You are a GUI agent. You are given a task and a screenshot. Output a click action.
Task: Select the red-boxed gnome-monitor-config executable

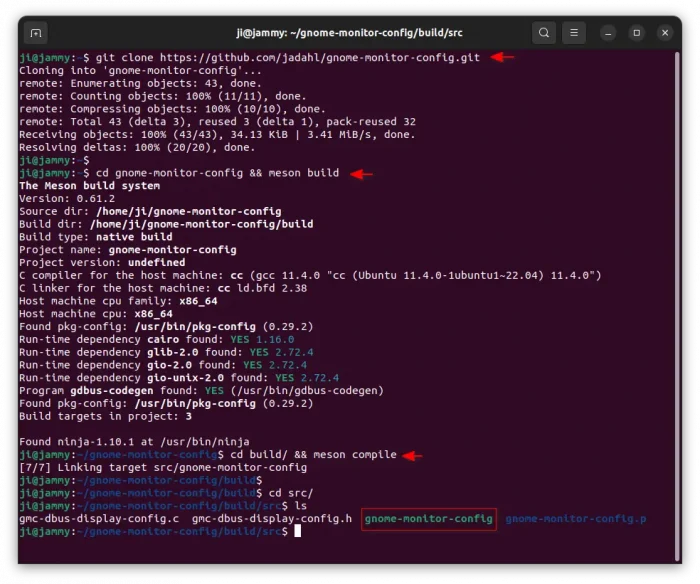click(428, 519)
